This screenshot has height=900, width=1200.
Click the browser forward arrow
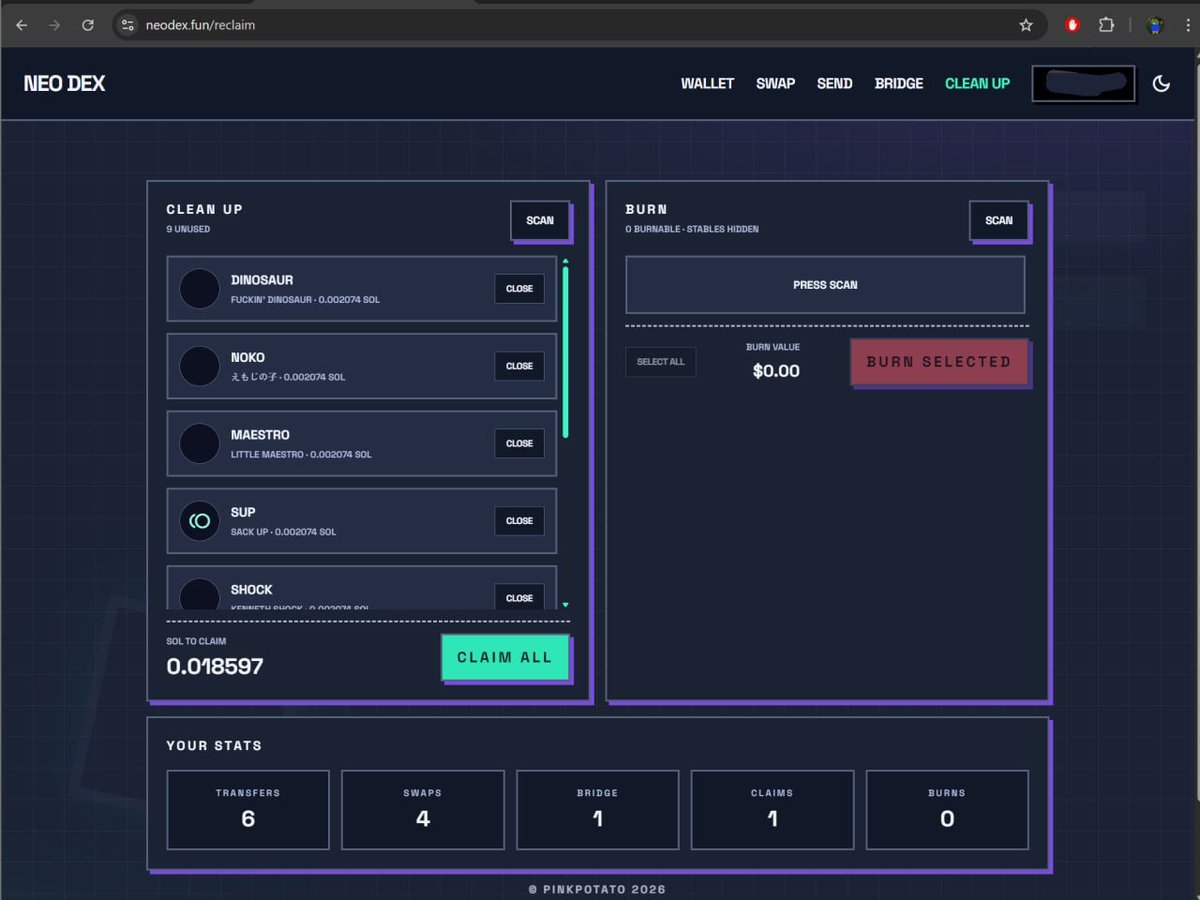click(55, 25)
